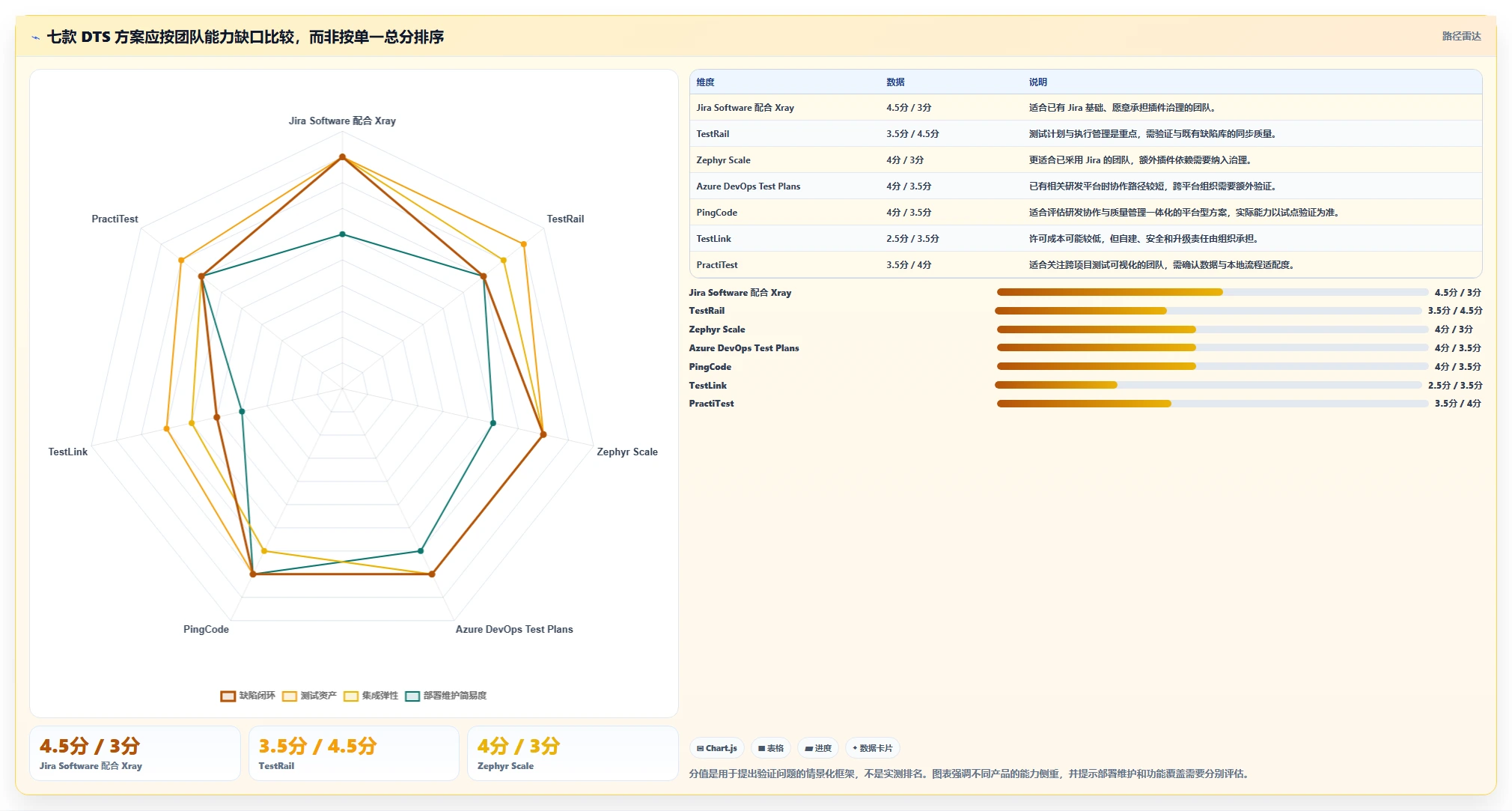
Task: Toggle the 集成弹性 legend series
Action: coord(371,696)
